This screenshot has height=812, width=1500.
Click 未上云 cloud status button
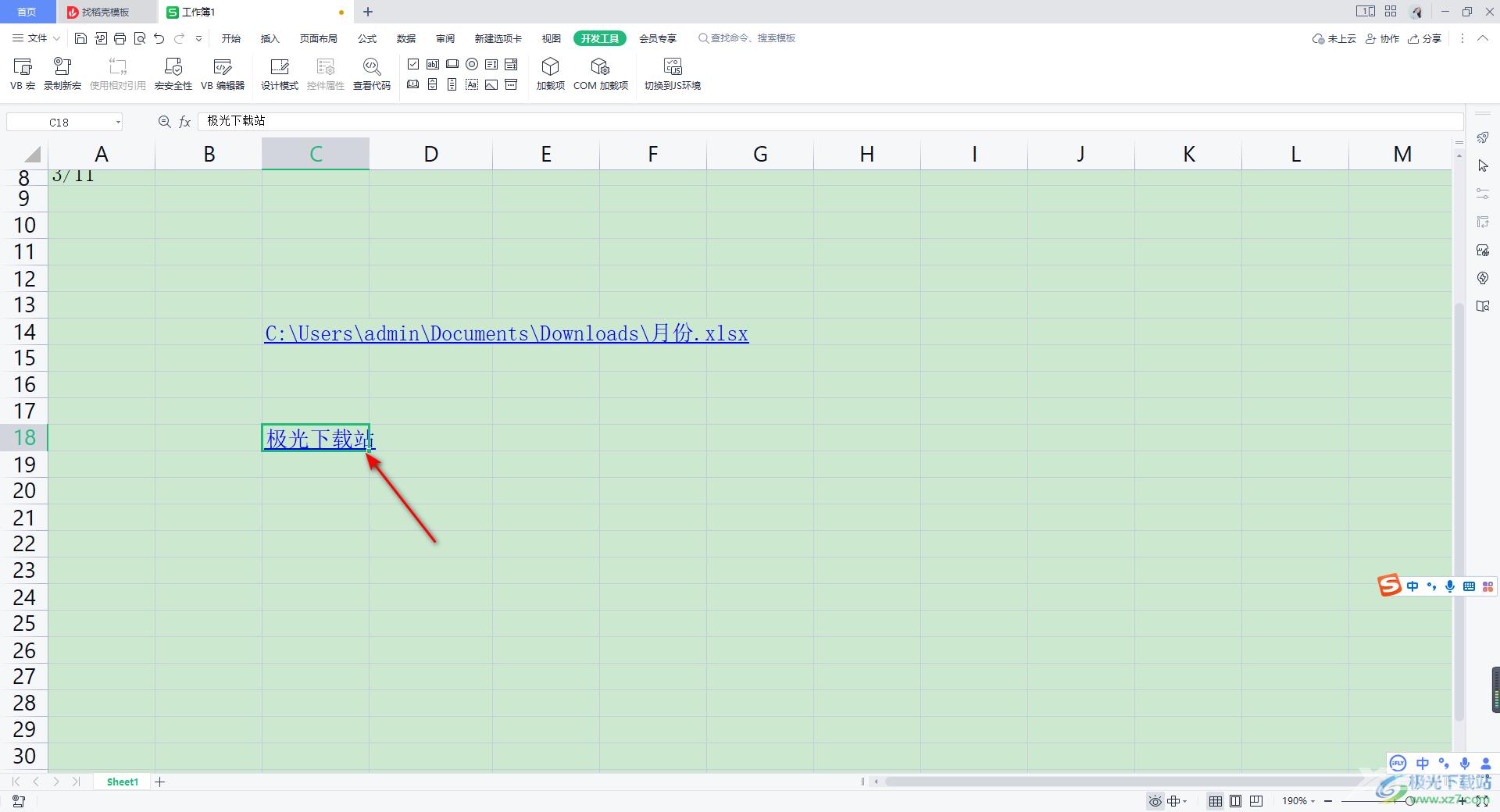pyautogui.click(x=1334, y=38)
